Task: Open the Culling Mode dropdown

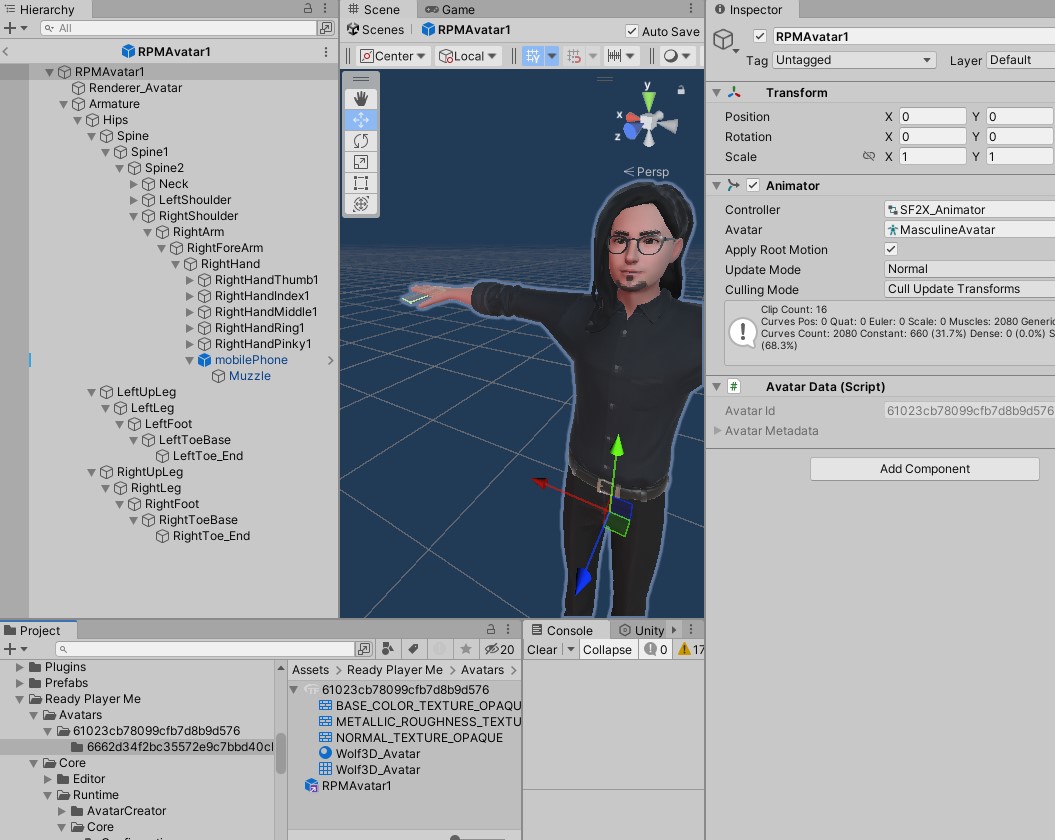Action: tap(968, 289)
